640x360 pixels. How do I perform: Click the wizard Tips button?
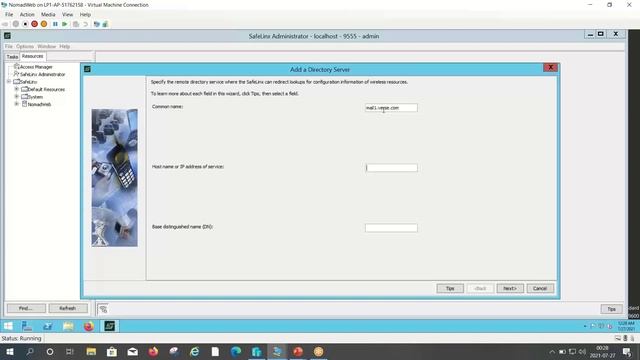450,289
